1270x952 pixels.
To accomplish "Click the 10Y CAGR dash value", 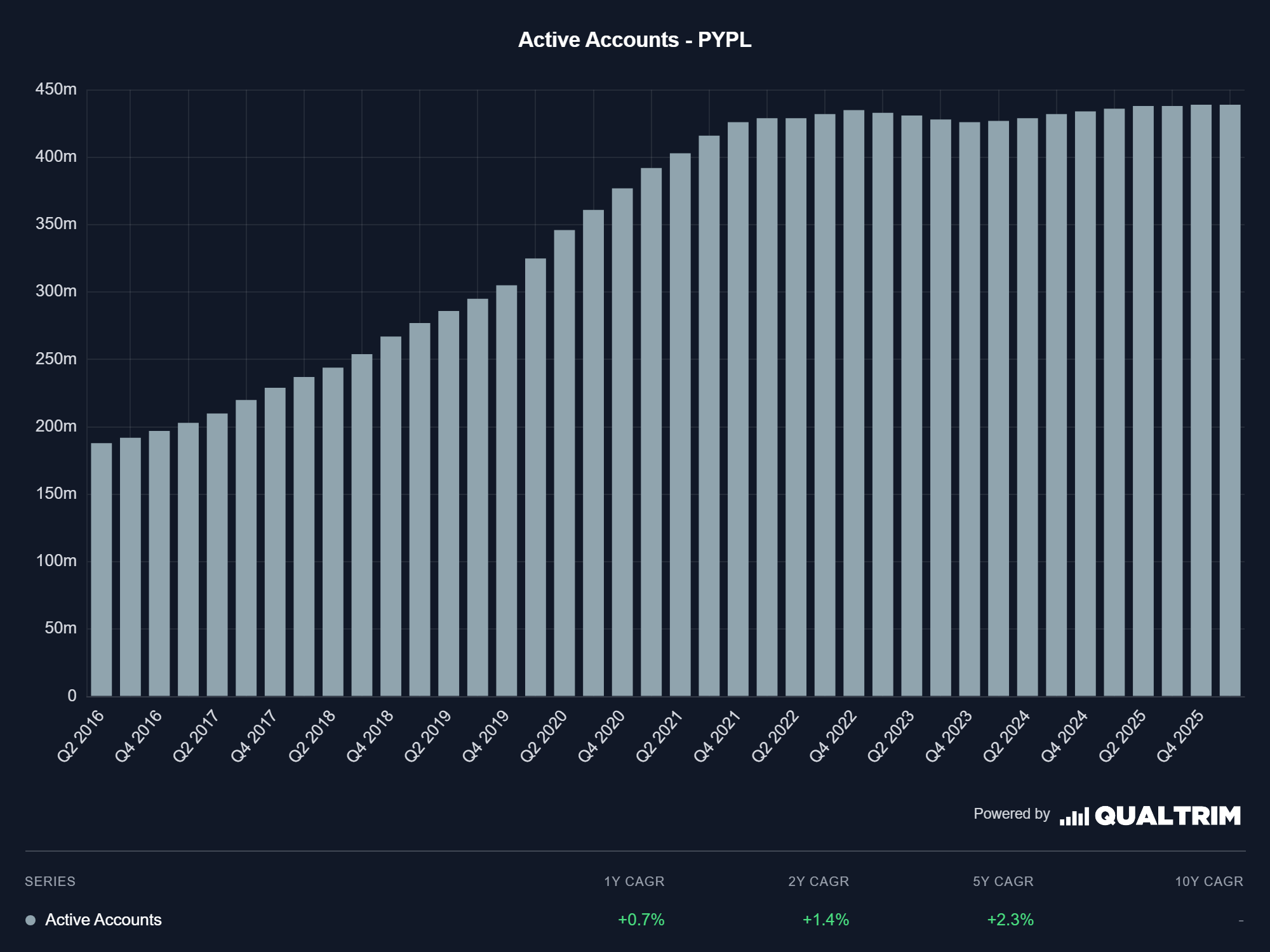I will point(1241,920).
